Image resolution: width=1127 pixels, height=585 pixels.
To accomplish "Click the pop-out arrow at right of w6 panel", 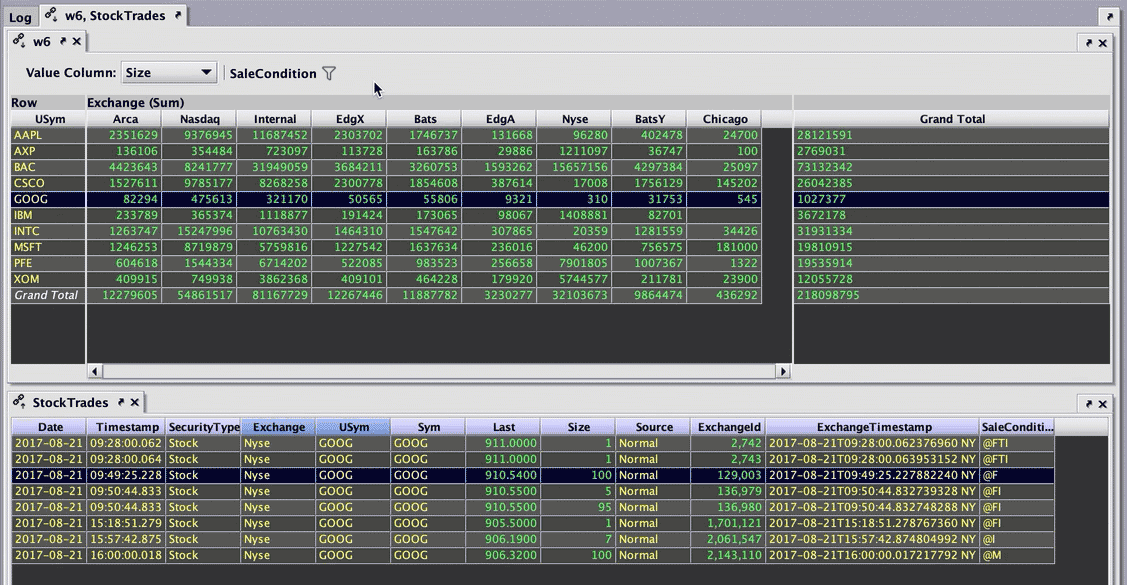I will tap(1089, 43).
